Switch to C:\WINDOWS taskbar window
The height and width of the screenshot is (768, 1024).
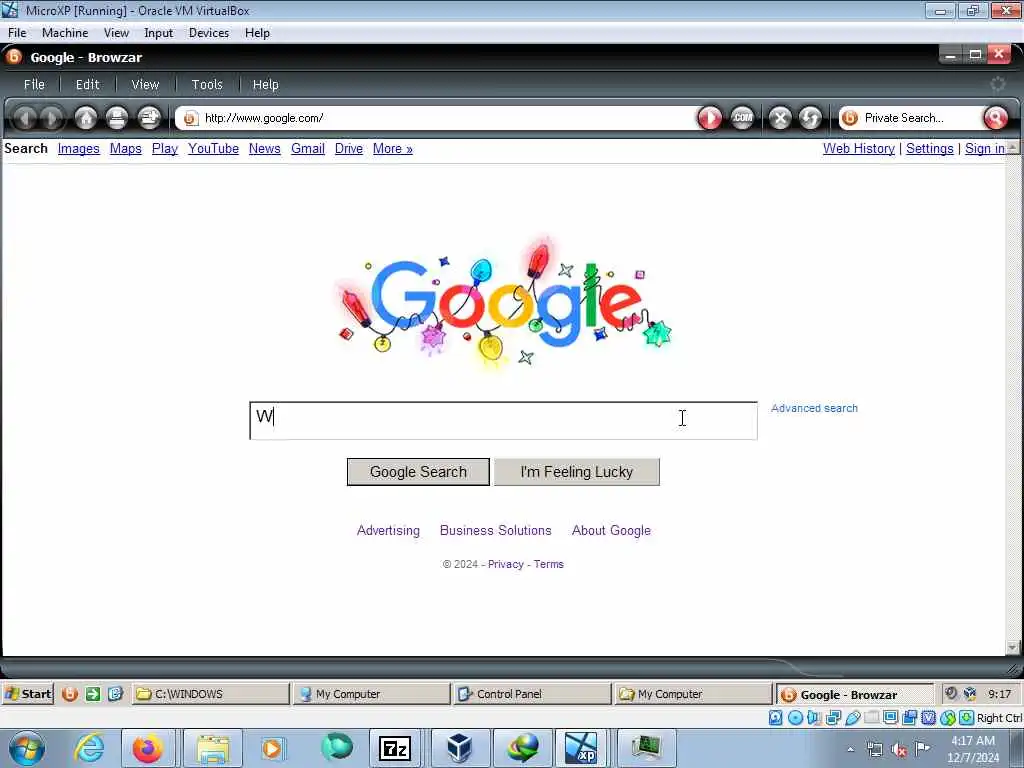(211, 694)
